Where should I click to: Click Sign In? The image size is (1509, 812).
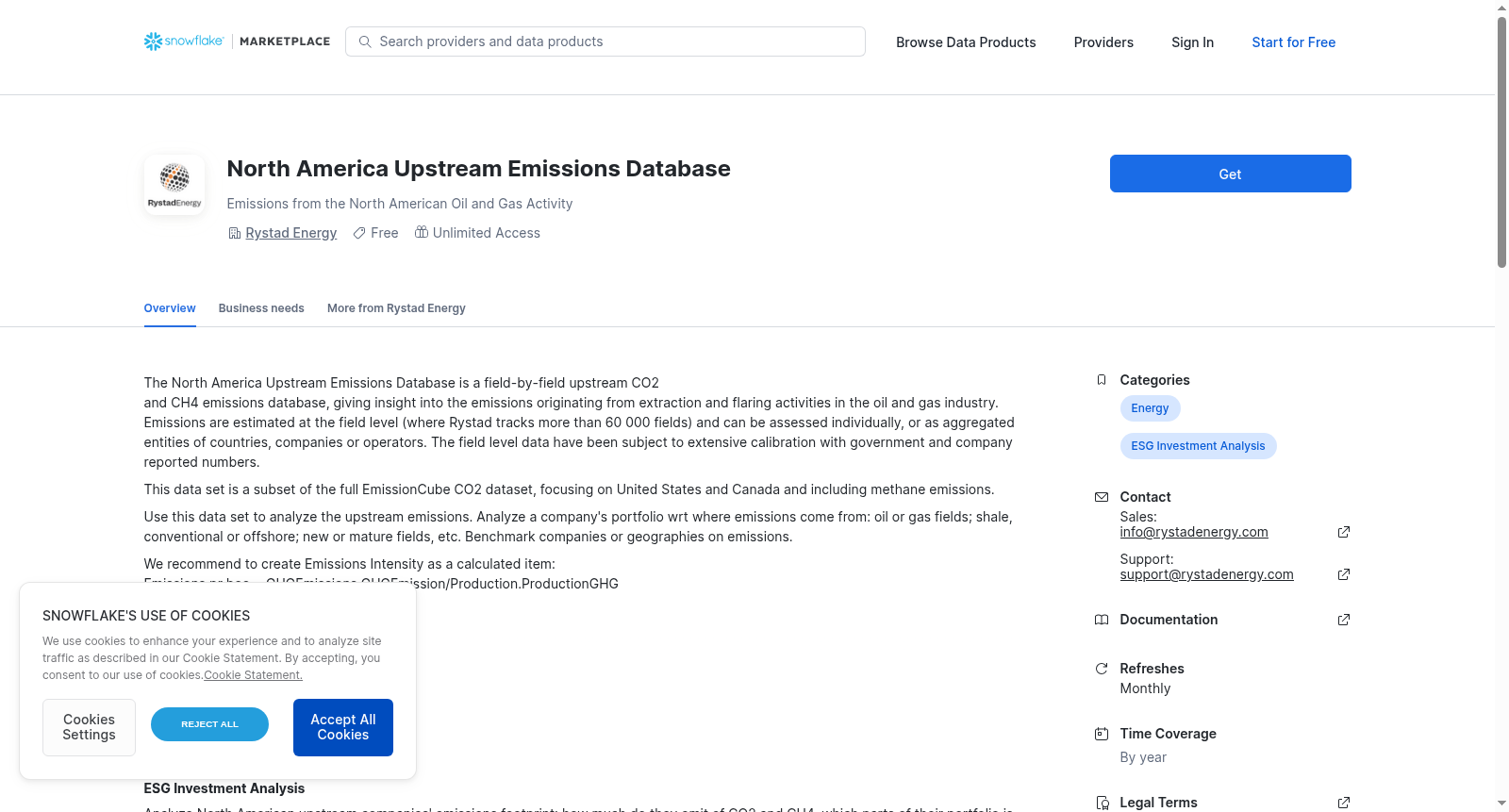coord(1192,42)
